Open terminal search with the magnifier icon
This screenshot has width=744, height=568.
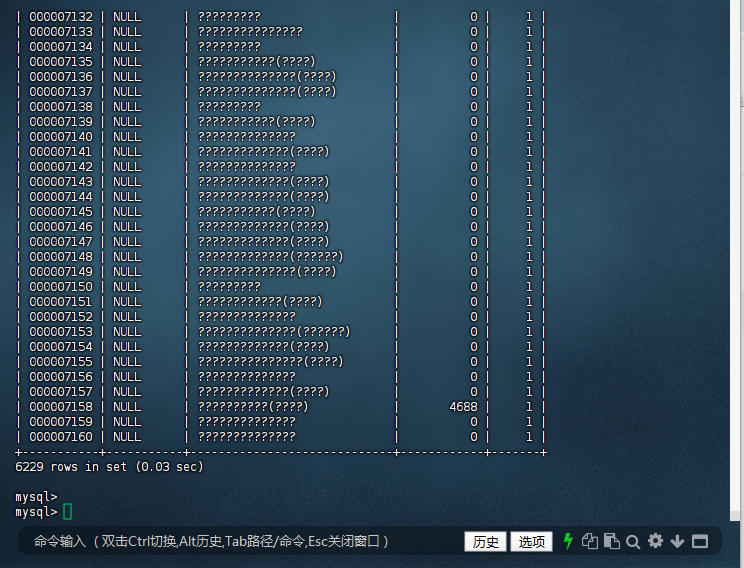[633, 541]
